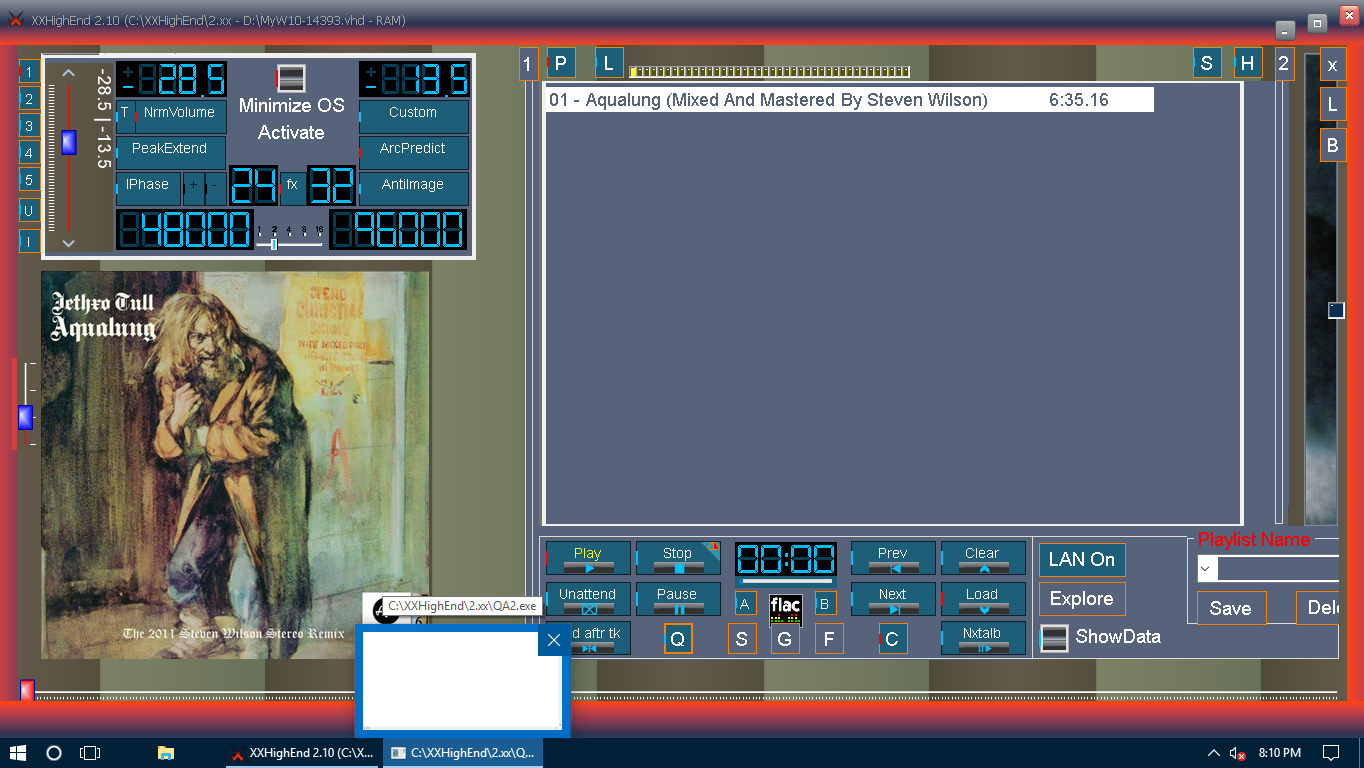Viewport: 1364px width, 768px height.
Task: Click the L button above playlist
Action: [x=609, y=63]
